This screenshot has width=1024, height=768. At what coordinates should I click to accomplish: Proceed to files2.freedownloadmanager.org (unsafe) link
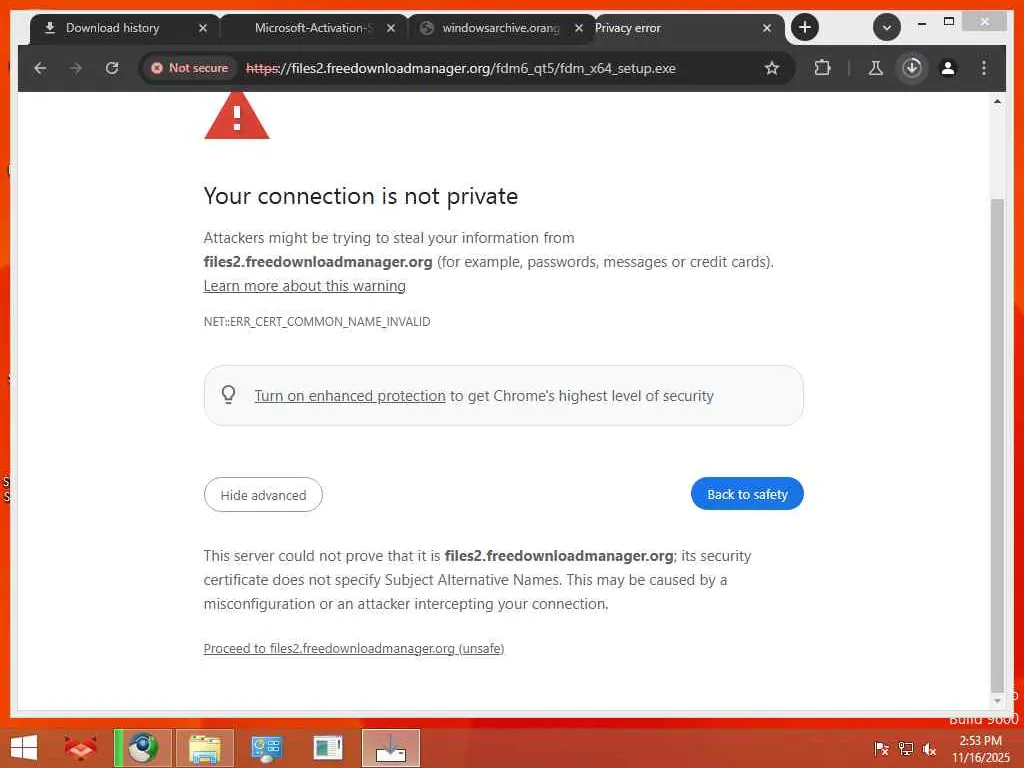click(353, 648)
